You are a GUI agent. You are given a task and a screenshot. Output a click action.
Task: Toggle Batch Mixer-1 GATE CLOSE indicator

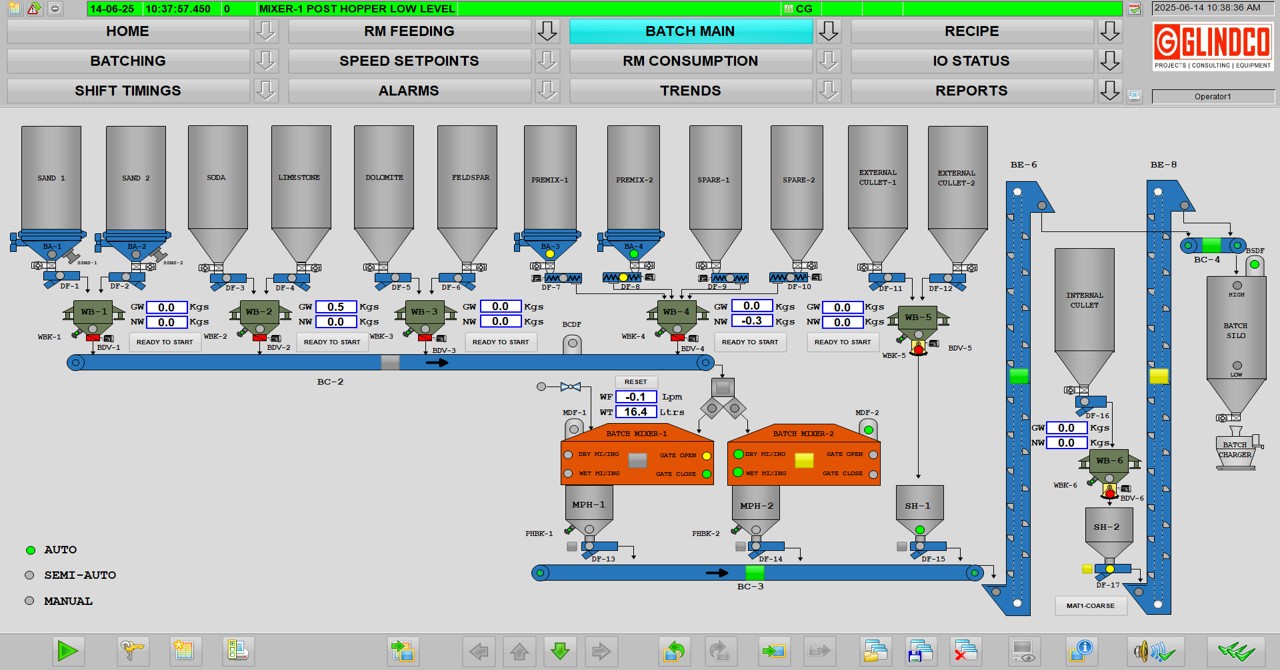pos(707,474)
